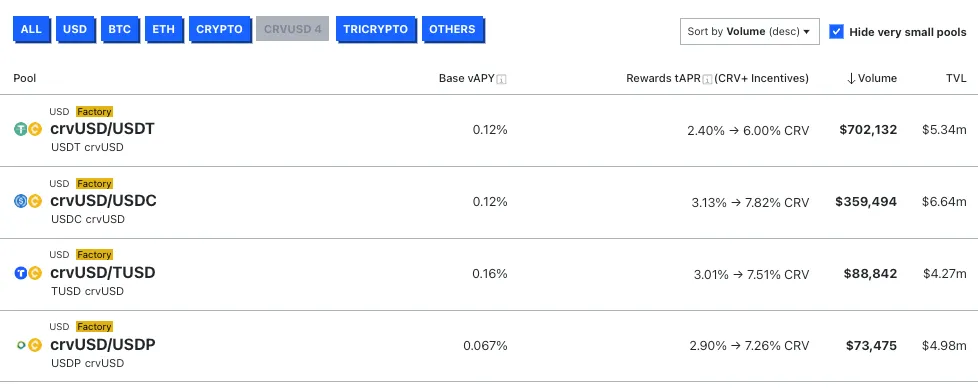The image size is (978, 391).
Task: Select the ETH filter button
Action: pos(163,29)
